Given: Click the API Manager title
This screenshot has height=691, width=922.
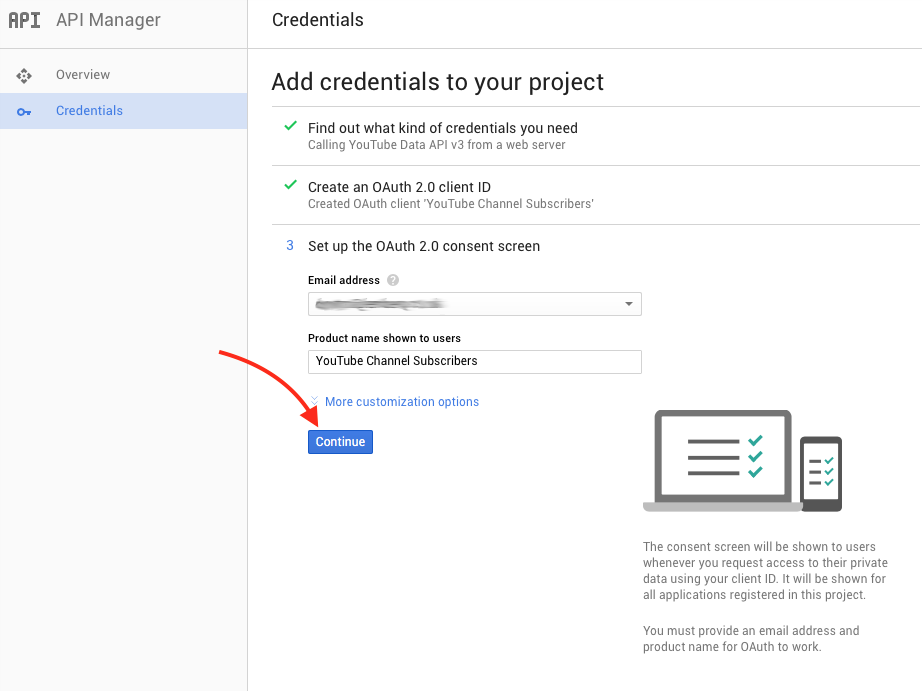Looking at the screenshot, I should (x=108, y=20).
